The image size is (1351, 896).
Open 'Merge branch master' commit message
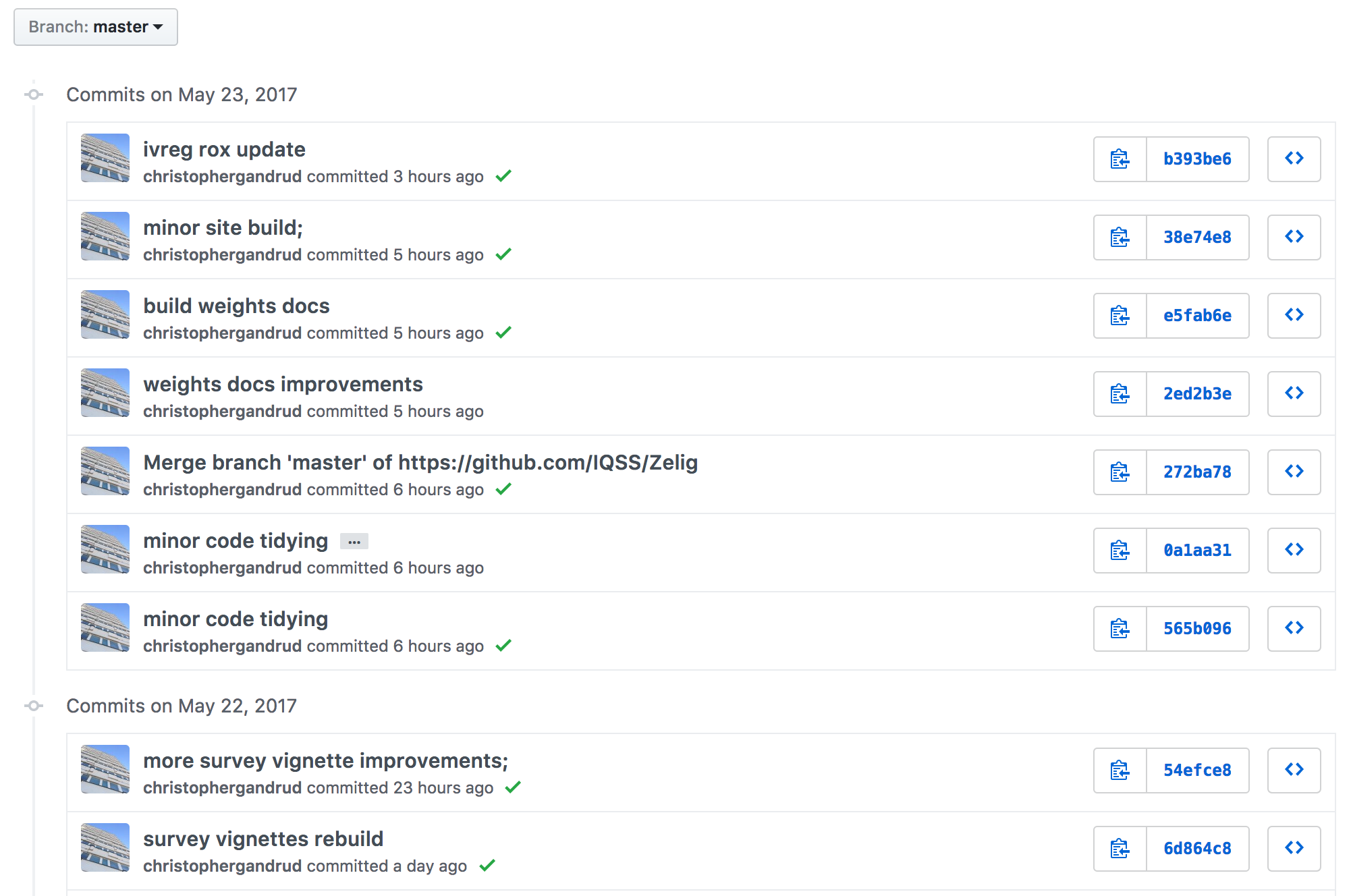coord(420,463)
